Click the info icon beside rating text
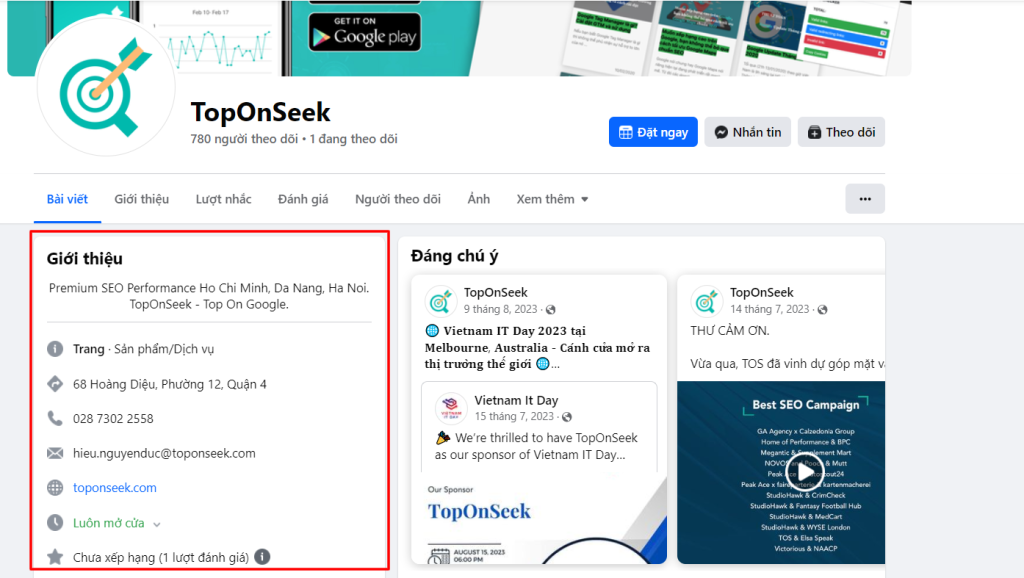 (x=261, y=557)
